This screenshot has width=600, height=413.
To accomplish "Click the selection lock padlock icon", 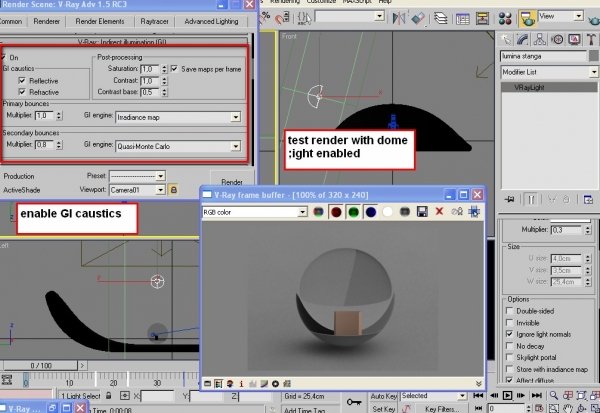I will (109, 395).
